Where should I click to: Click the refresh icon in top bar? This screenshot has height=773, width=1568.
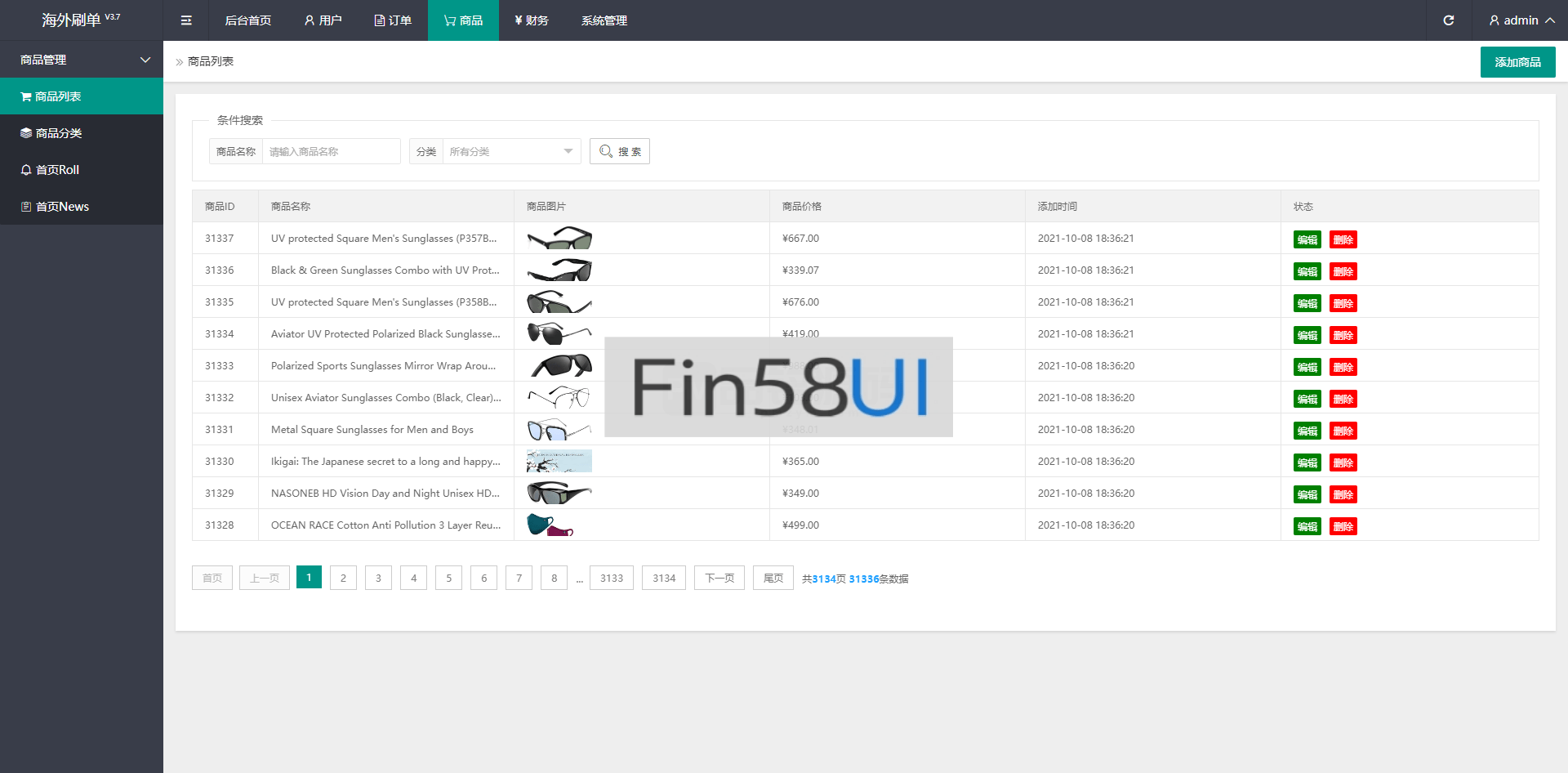[1448, 20]
